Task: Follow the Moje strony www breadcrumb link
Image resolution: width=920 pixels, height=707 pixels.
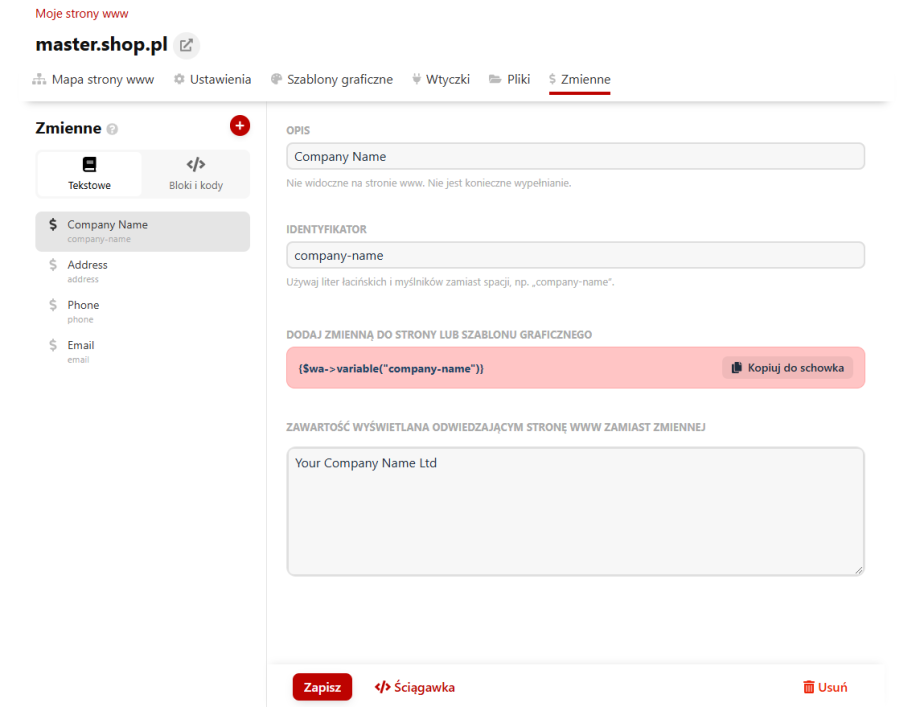Action: (x=82, y=14)
